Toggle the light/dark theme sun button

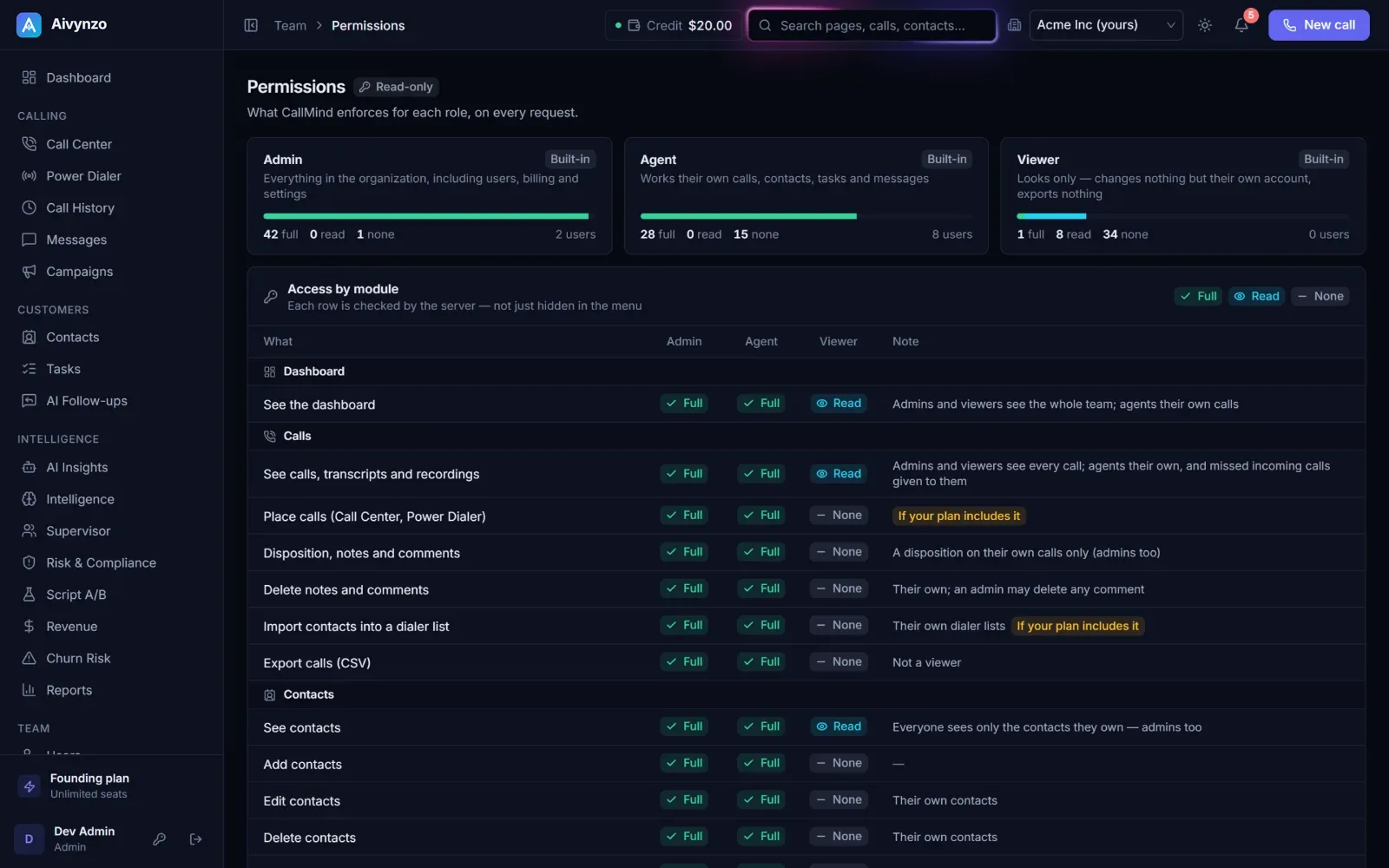(x=1205, y=25)
